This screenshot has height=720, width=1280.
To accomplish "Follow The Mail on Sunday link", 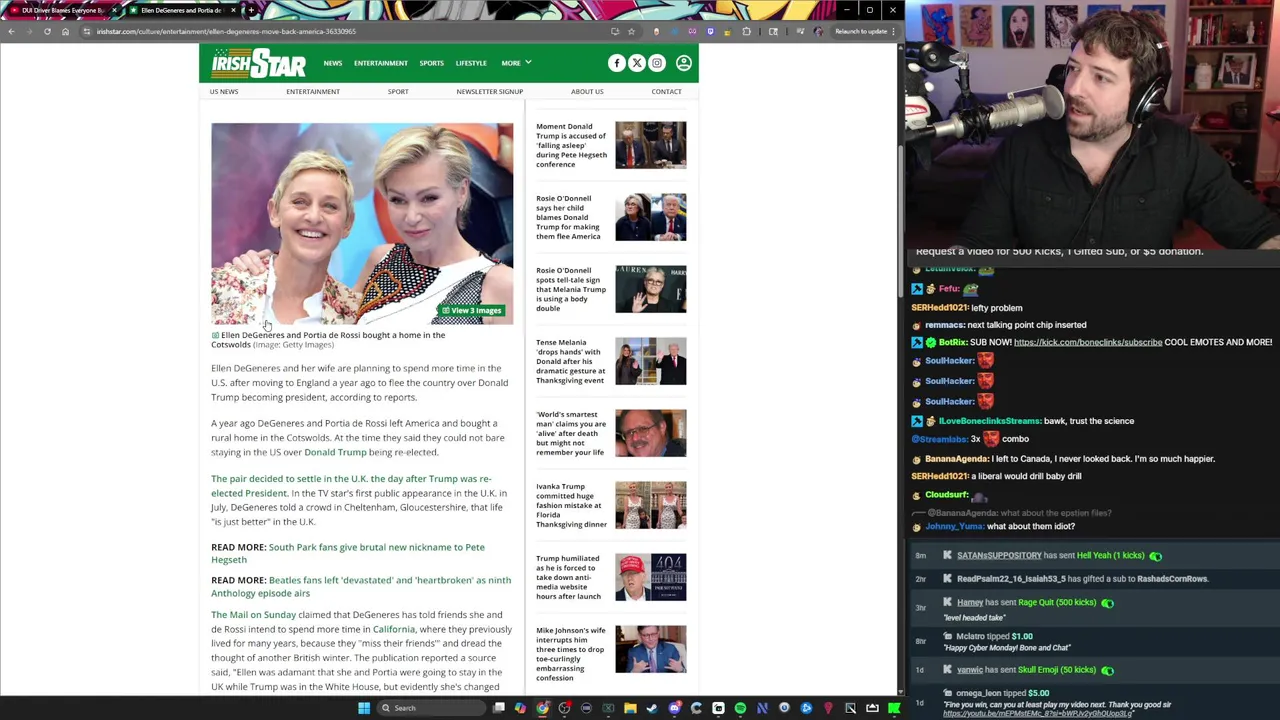I will pyautogui.click(x=253, y=615).
